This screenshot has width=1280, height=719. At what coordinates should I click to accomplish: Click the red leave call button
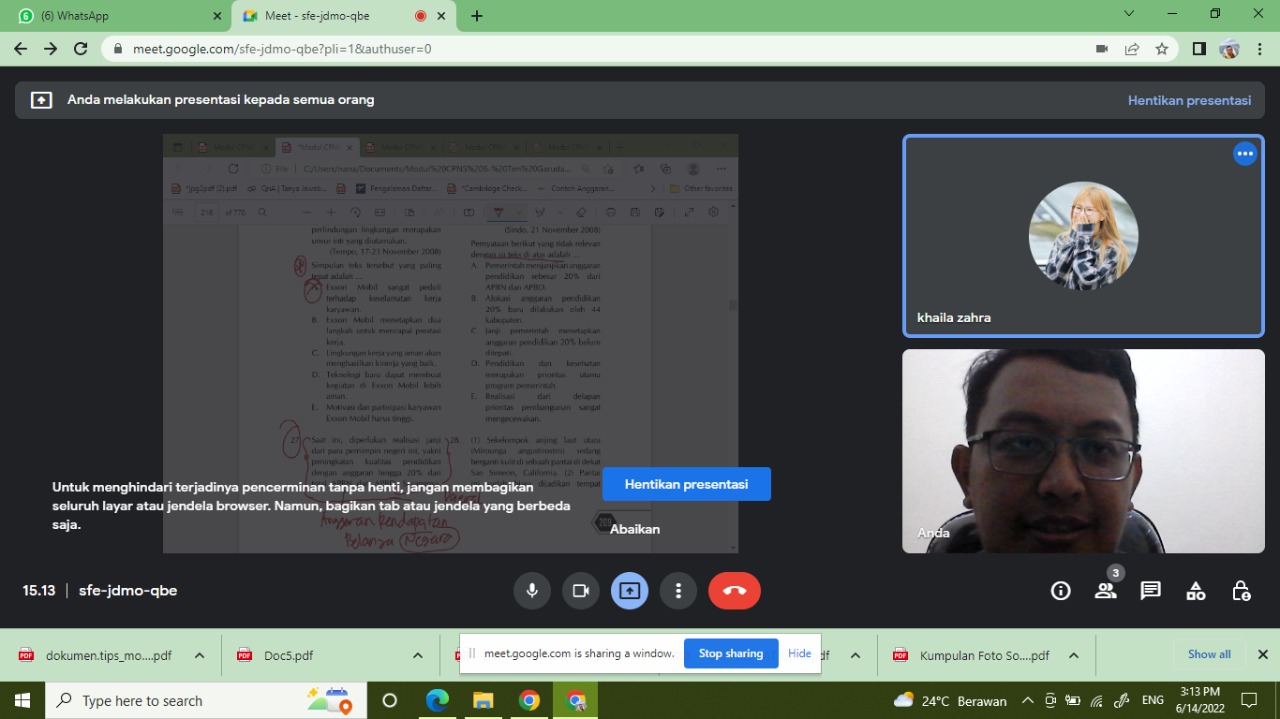click(x=734, y=591)
